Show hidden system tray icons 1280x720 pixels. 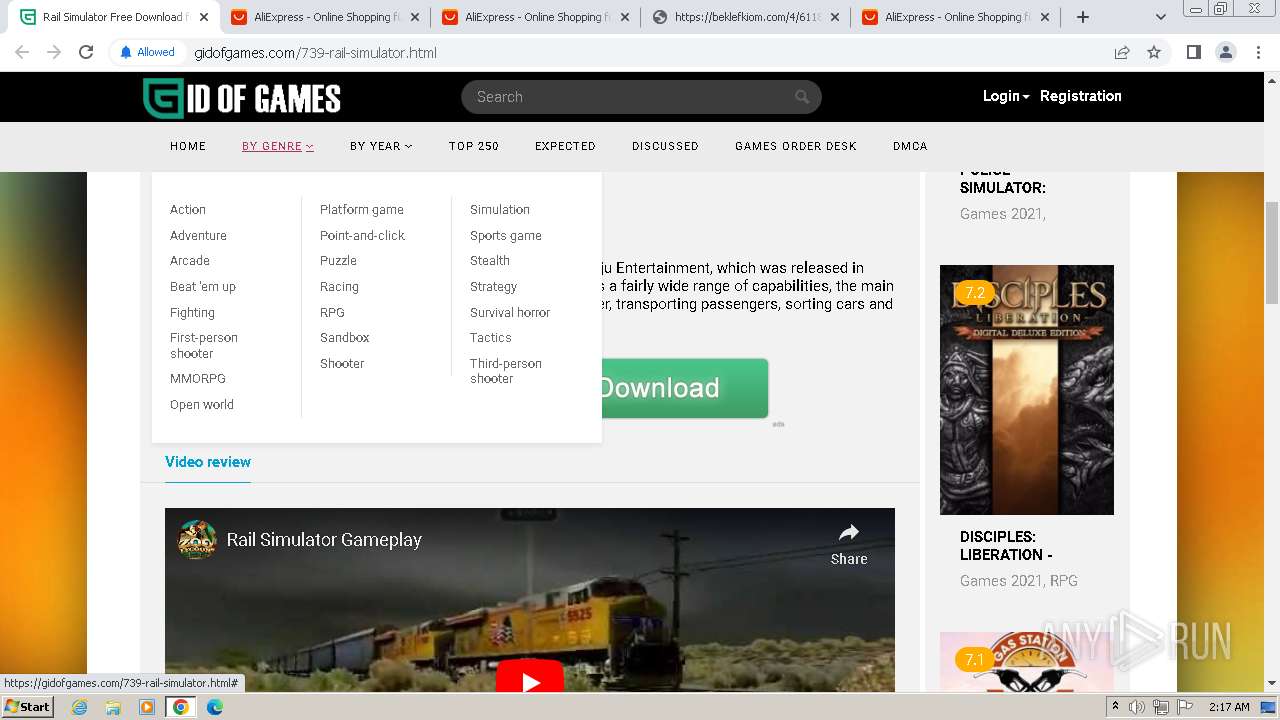click(x=1115, y=707)
